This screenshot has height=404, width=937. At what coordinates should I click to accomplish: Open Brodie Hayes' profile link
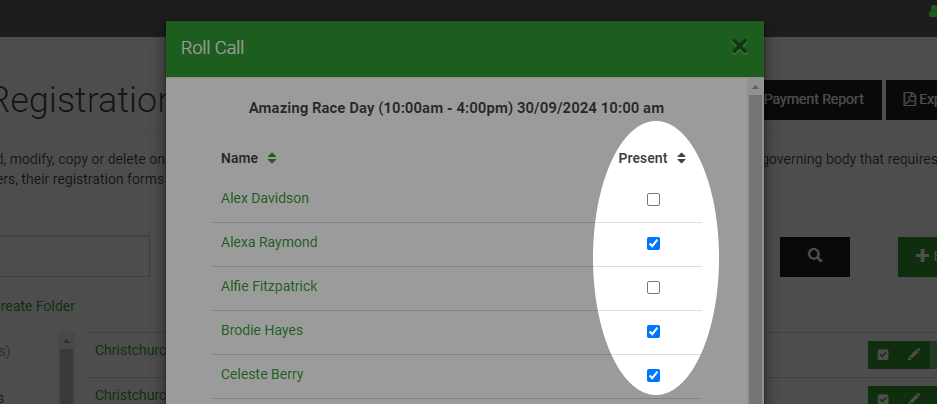[262, 330]
